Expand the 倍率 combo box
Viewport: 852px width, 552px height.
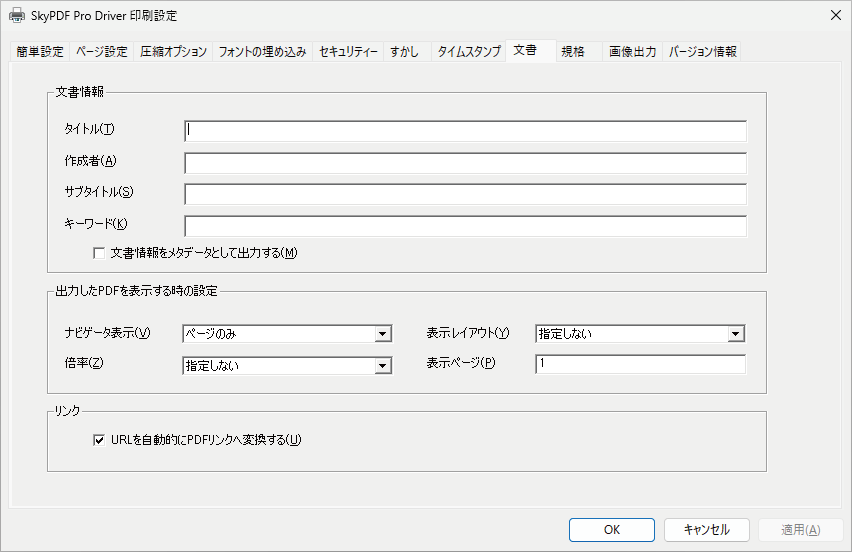(287, 366)
